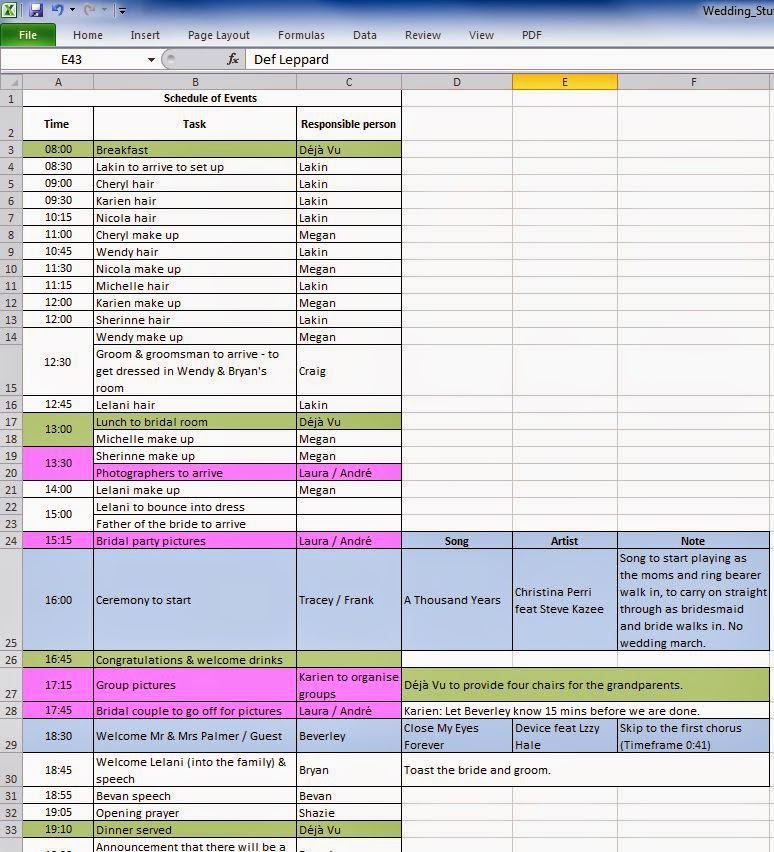Select the Groom & groomsman to arrive cell
The height and width of the screenshot is (852, 774).
click(x=195, y=371)
